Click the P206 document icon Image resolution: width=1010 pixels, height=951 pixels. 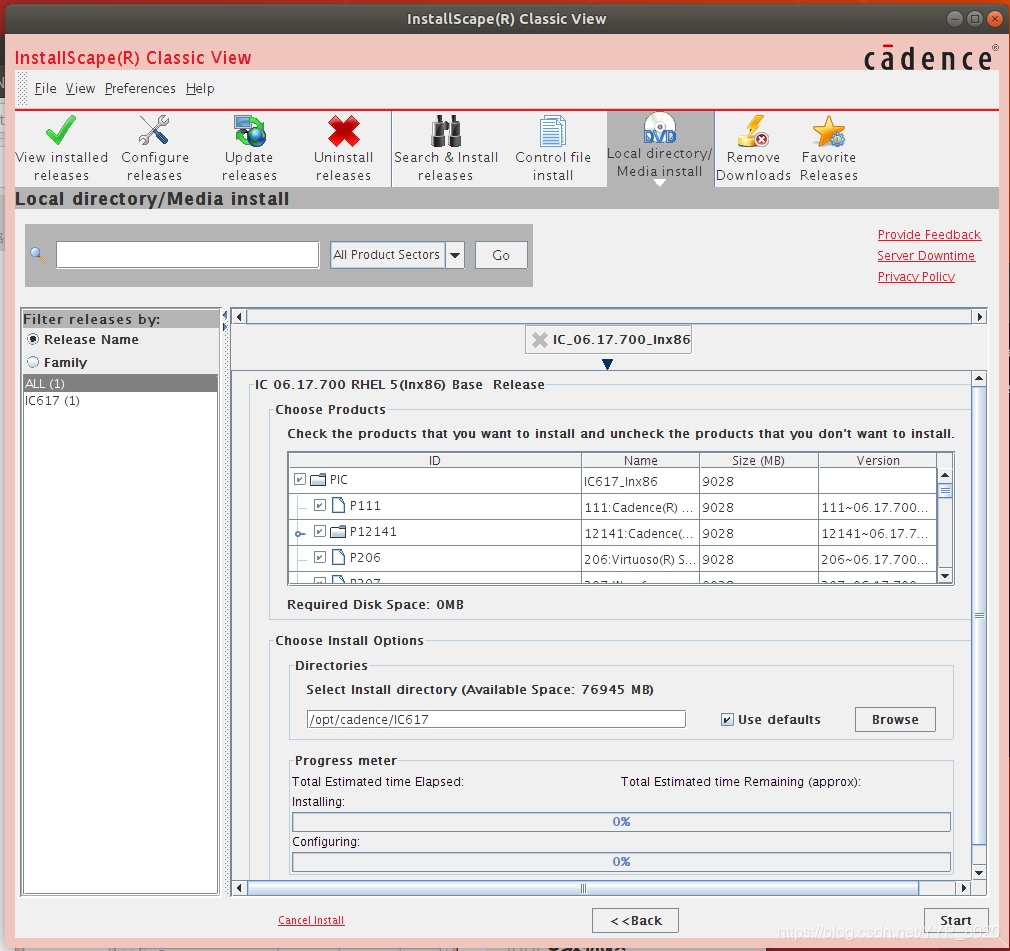pyautogui.click(x=339, y=557)
